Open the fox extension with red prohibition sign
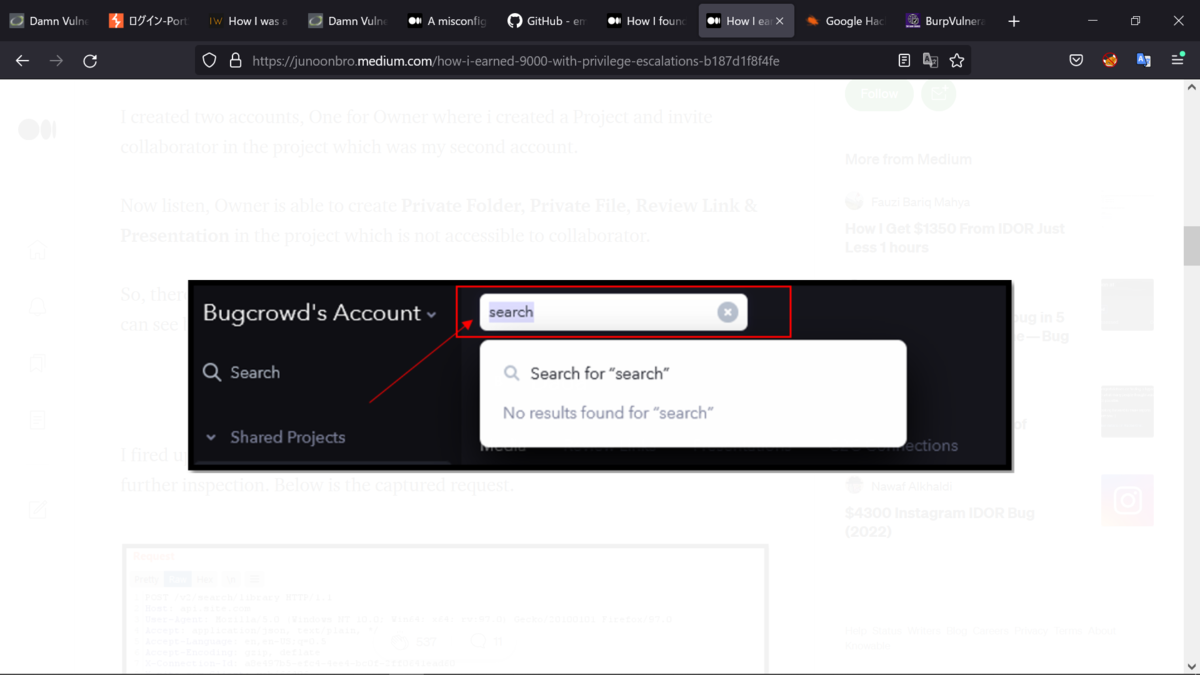The image size is (1200, 675). (x=1110, y=61)
